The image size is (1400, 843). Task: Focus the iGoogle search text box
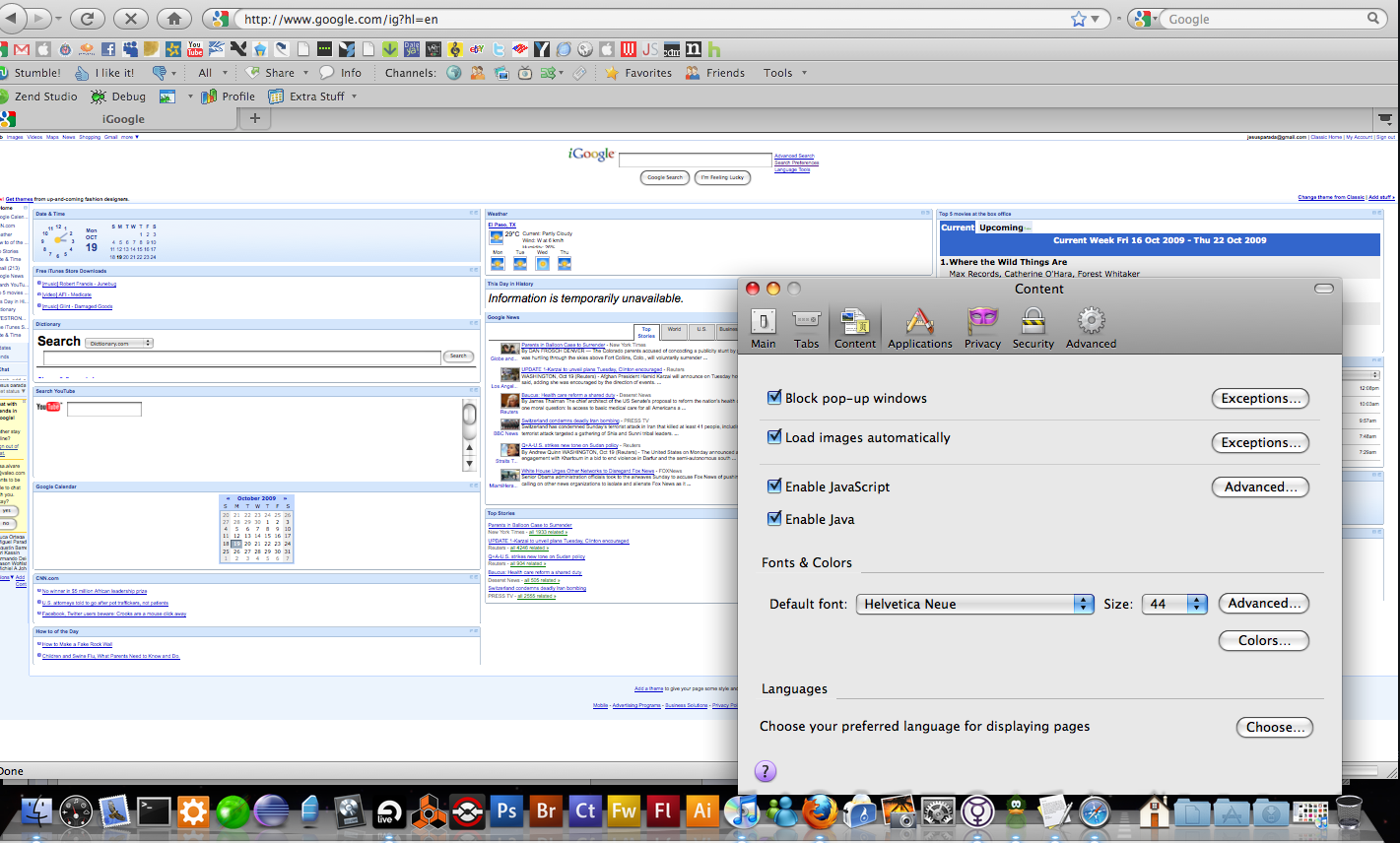[x=695, y=160]
